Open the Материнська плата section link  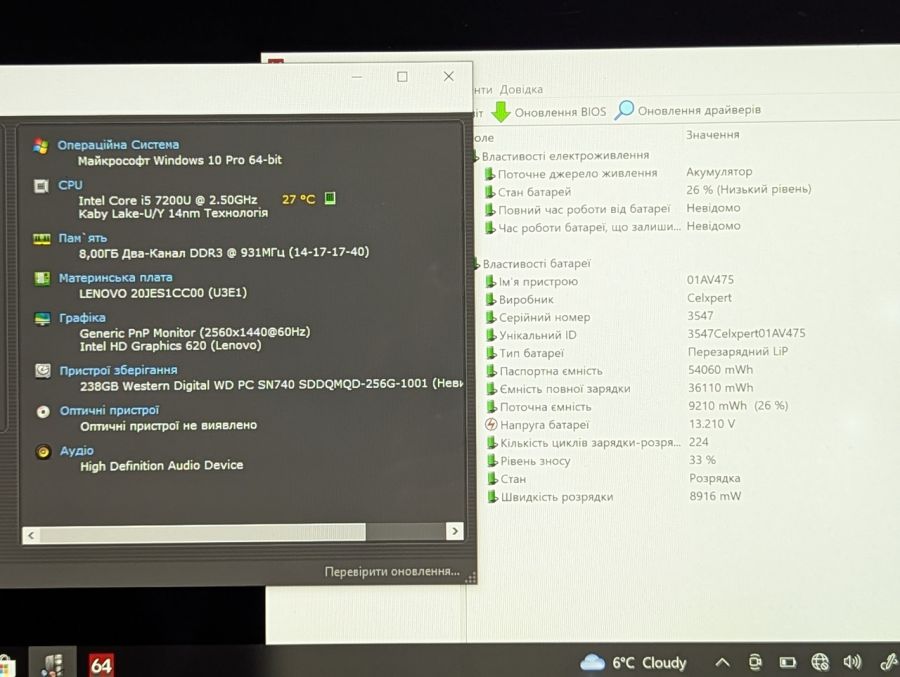coord(115,278)
